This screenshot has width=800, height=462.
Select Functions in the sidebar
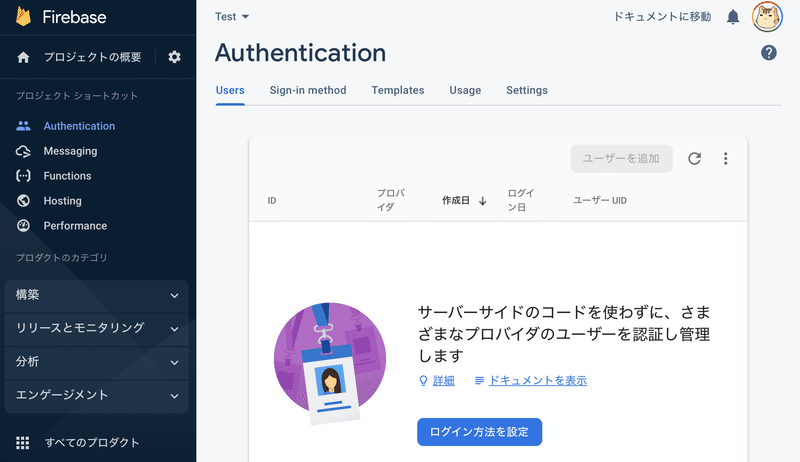(x=67, y=176)
